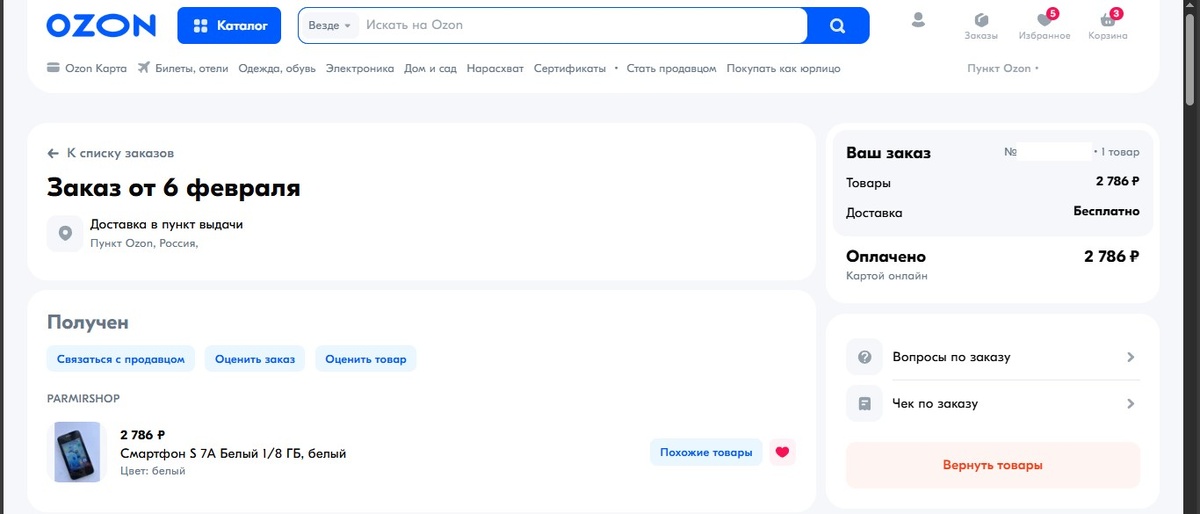Open Вопросы по заказу row
This screenshot has width=1200, height=514.
(993, 357)
